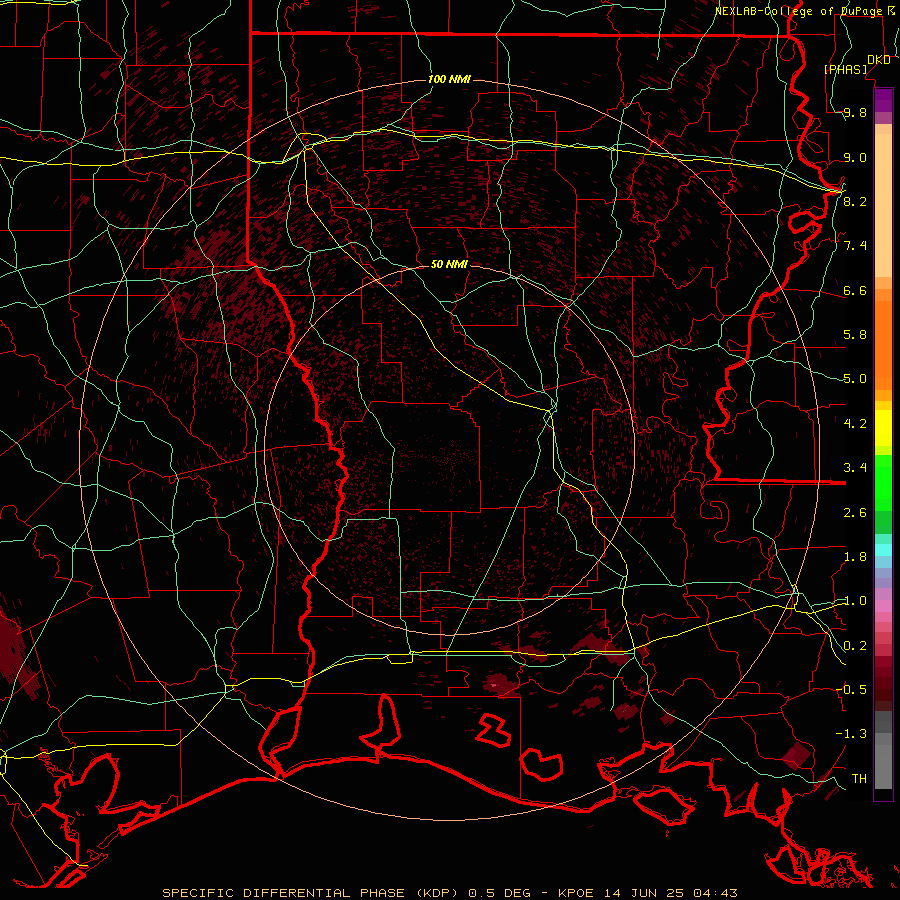
Task: Select the 1.0 scale value
Action: pyautogui.click(x=855, y=601)
